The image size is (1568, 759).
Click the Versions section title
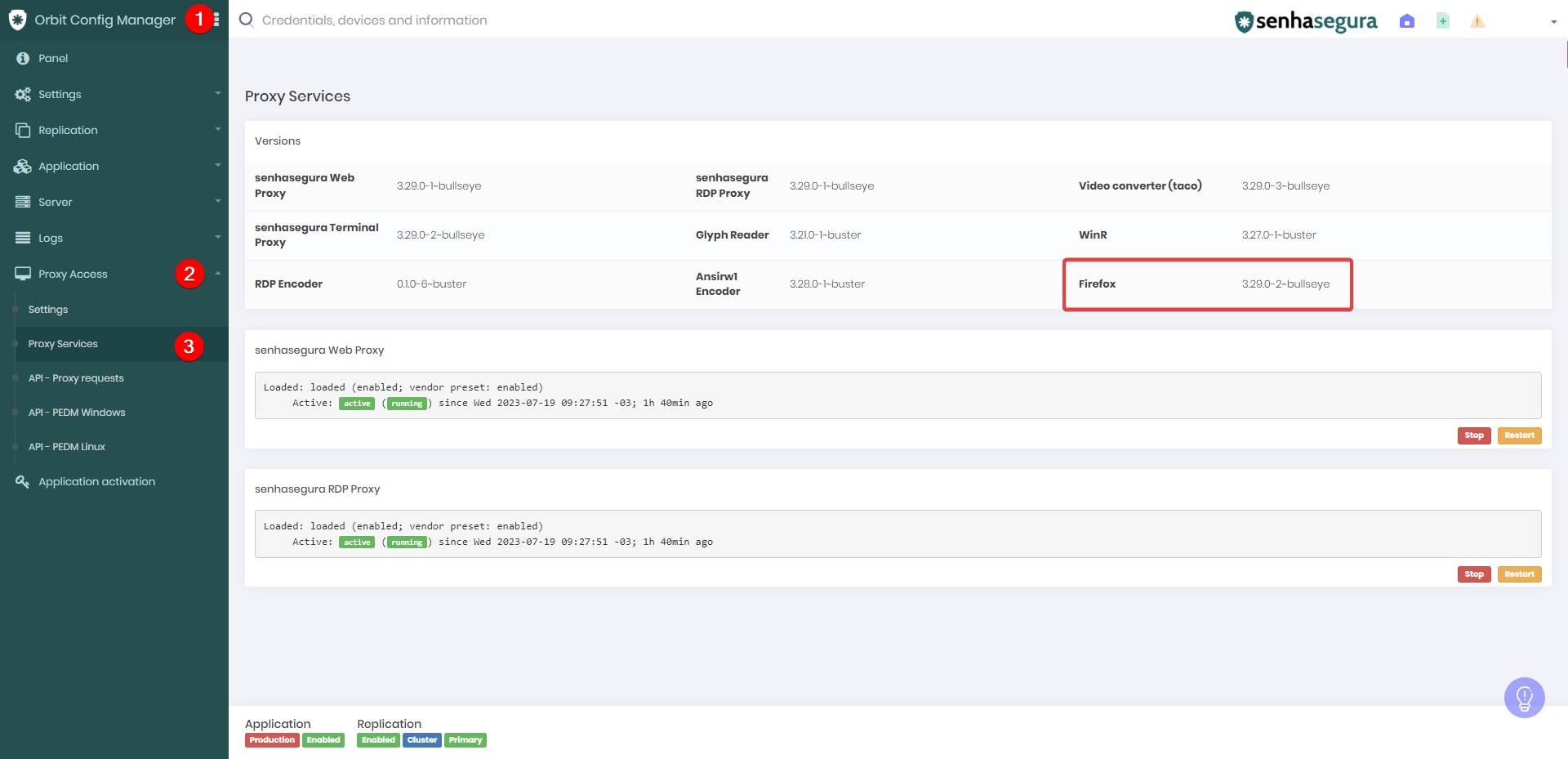point(278,141)
